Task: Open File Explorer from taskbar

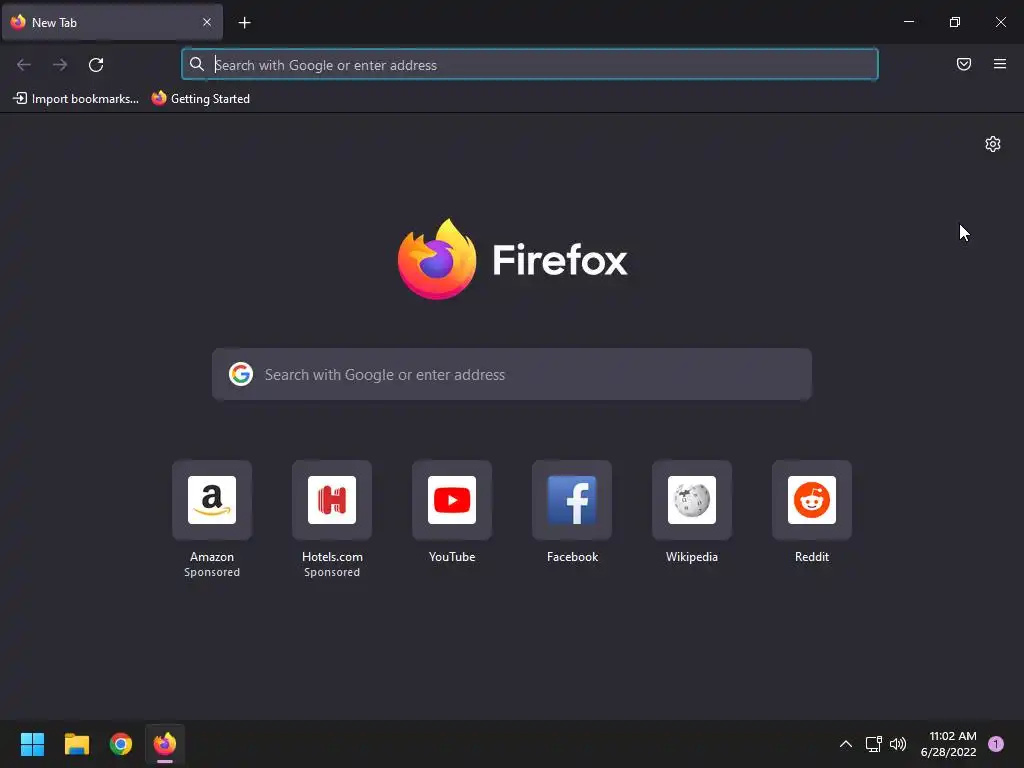Action: point(76,744)
